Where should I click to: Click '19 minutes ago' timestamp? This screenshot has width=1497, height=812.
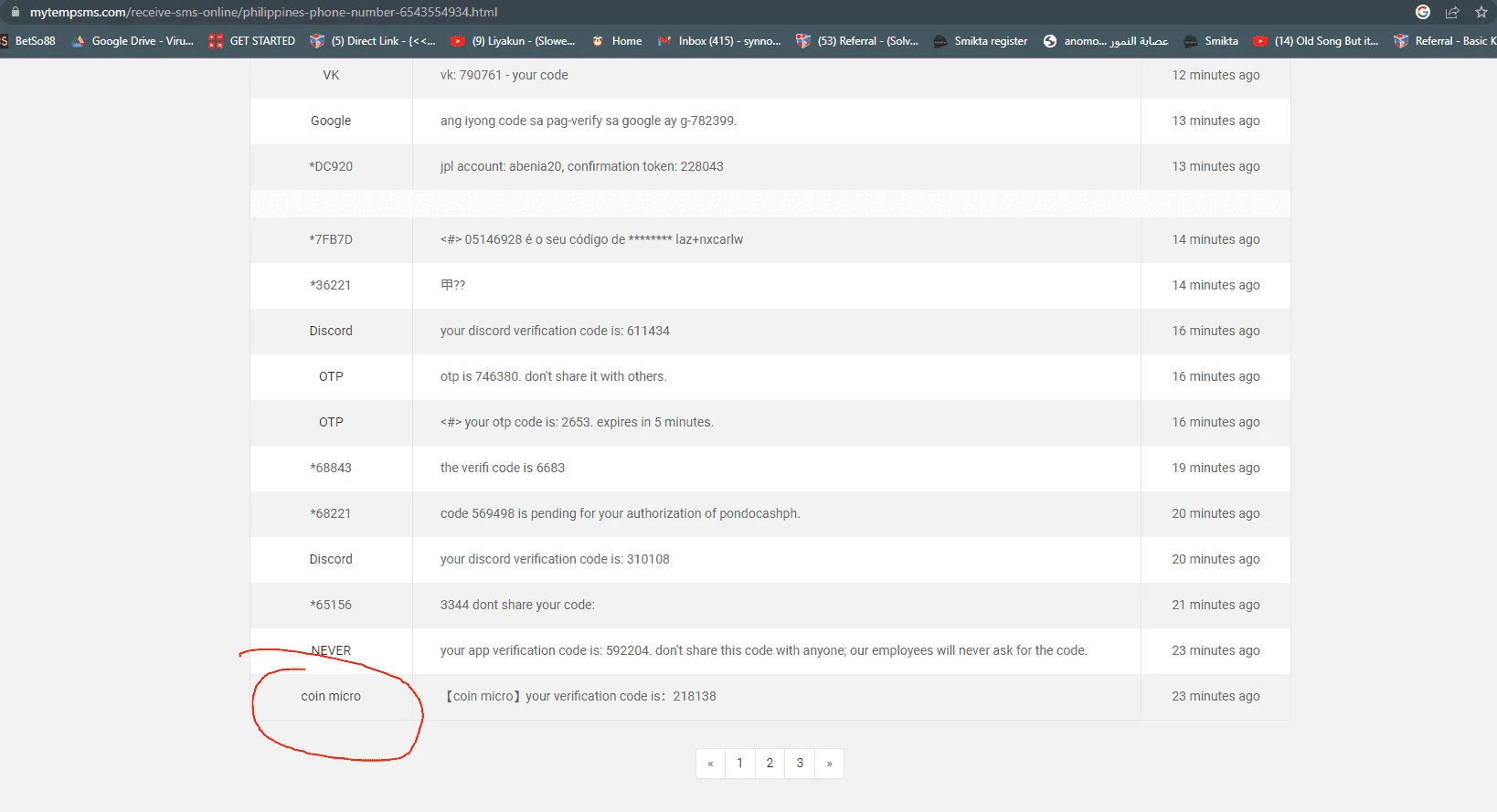[1216, 468]
